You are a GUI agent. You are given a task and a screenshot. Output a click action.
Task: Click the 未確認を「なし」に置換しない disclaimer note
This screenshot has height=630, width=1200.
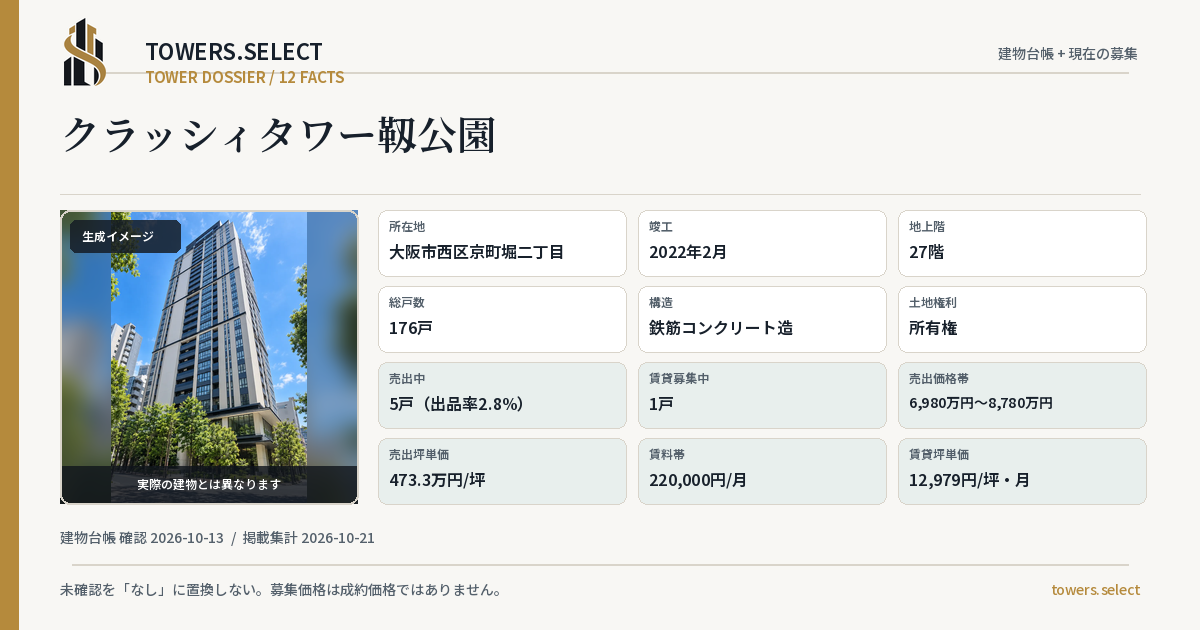281,590
